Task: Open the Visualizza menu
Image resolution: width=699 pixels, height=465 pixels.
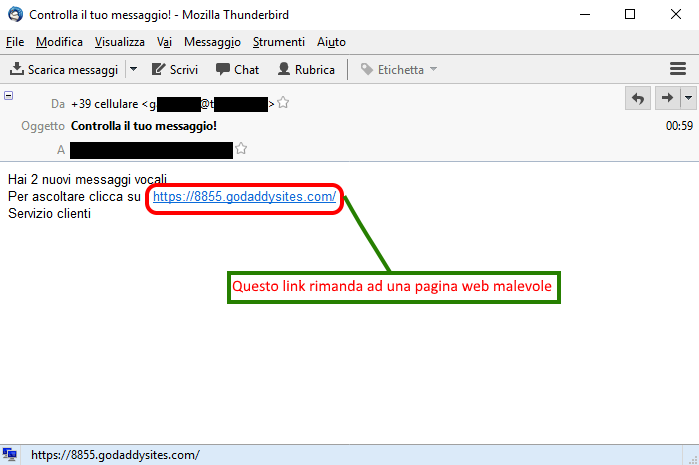Action: tap(119, 42)
